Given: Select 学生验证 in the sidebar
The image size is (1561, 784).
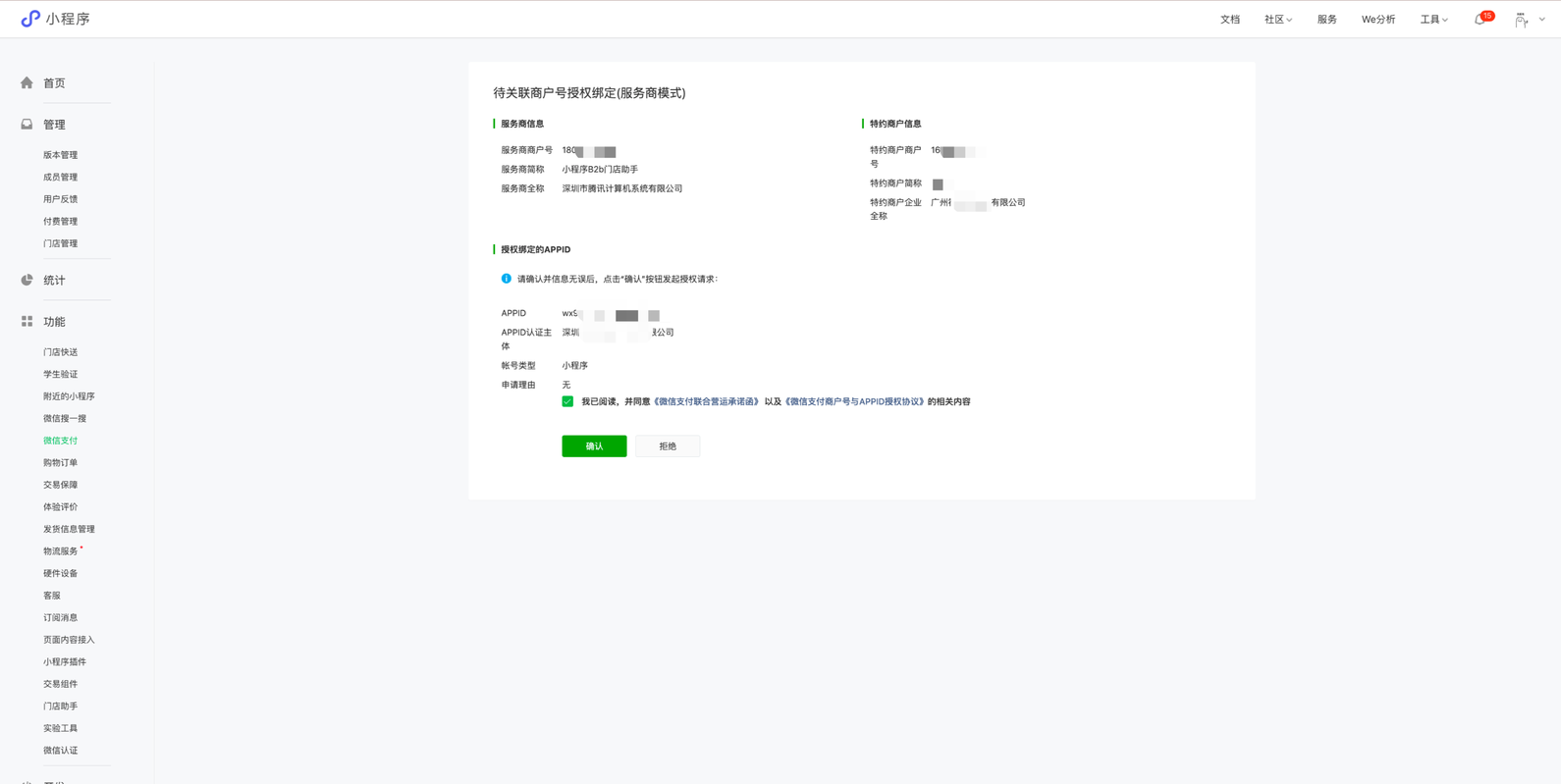Looking at the screenshot, I should coord(60,374).
